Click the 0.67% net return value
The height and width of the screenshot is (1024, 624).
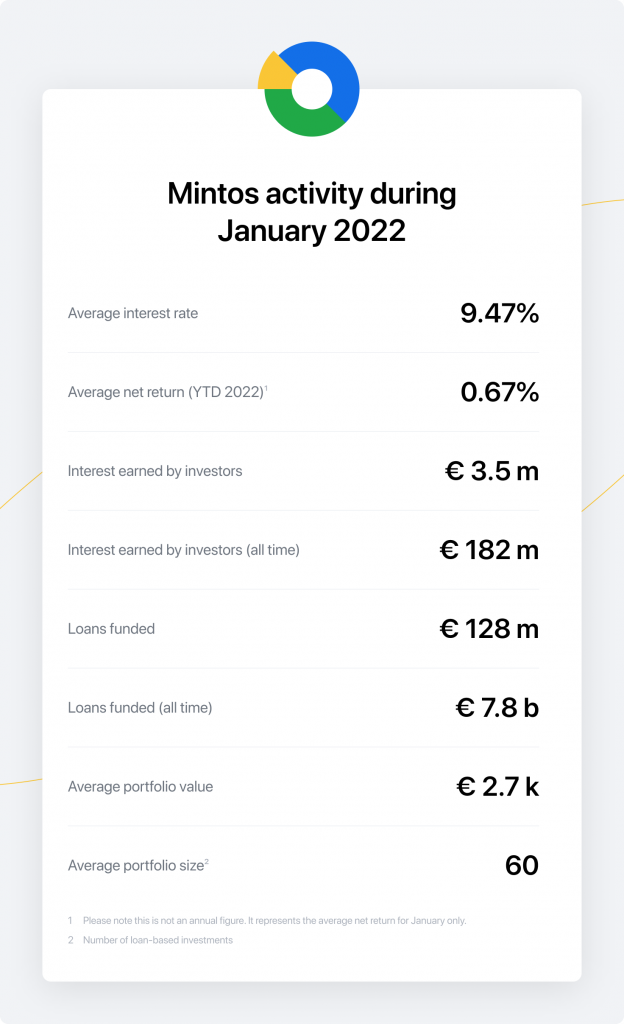(499, 393)
